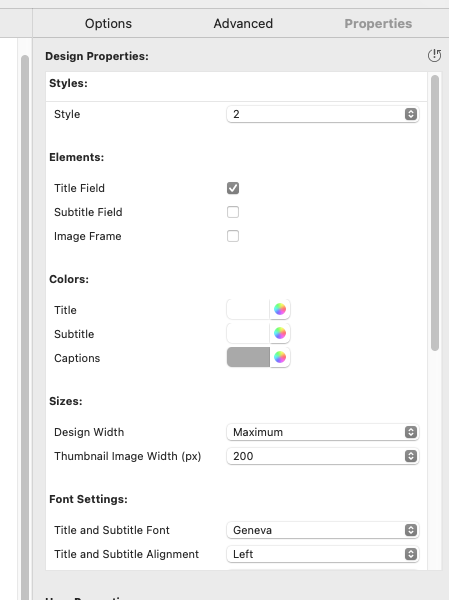Click the Style dropdown stepper arrows
The width and height of the screenshot is (449, 600).
[x=411, y=114]
